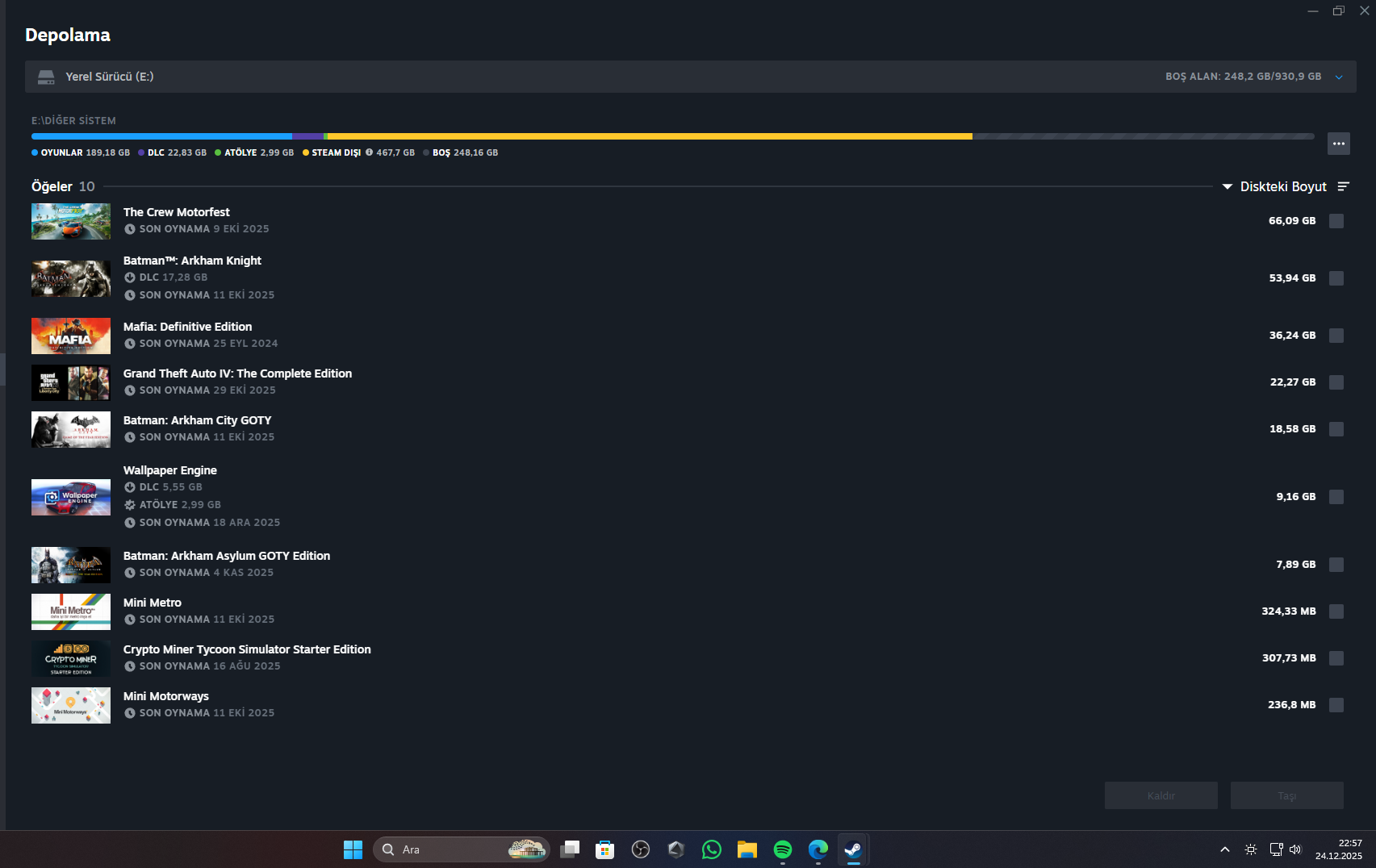Image resolution: width=1376 pixels, height=868 pixels.
Task: Click the Kaldır button
Action: [x=1161, y=795]
